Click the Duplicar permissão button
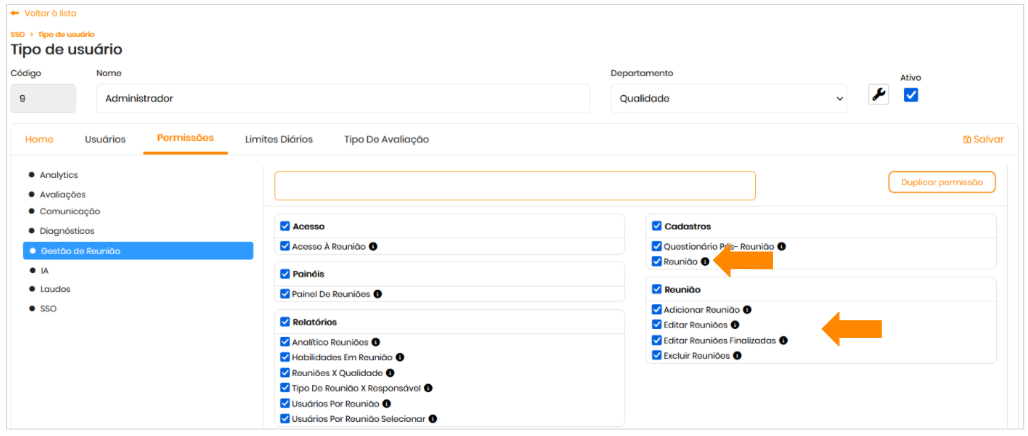This screenshot has width=1028, height=436. [941, 182]
